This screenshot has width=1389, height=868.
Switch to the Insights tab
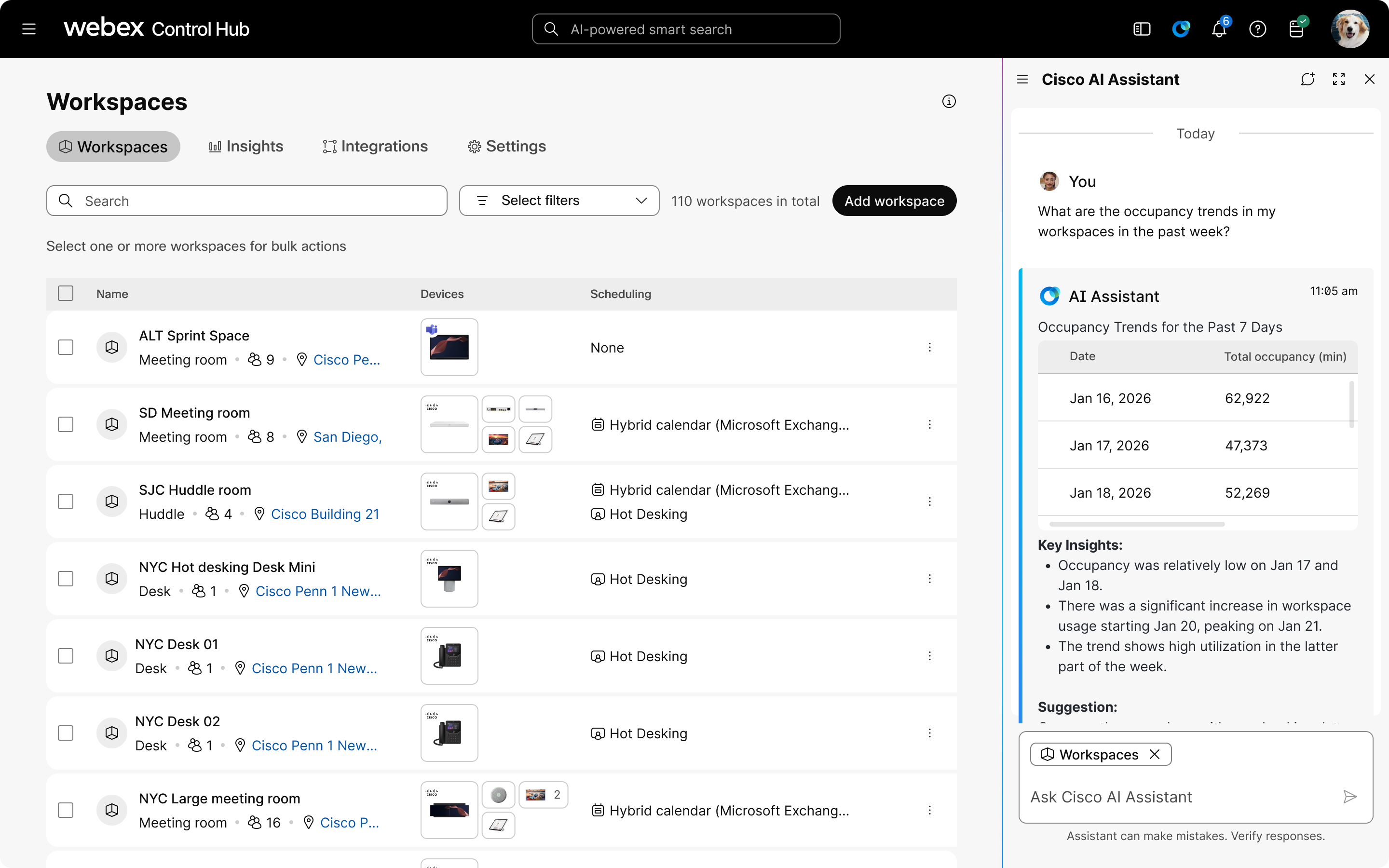[x=245, y=147]
